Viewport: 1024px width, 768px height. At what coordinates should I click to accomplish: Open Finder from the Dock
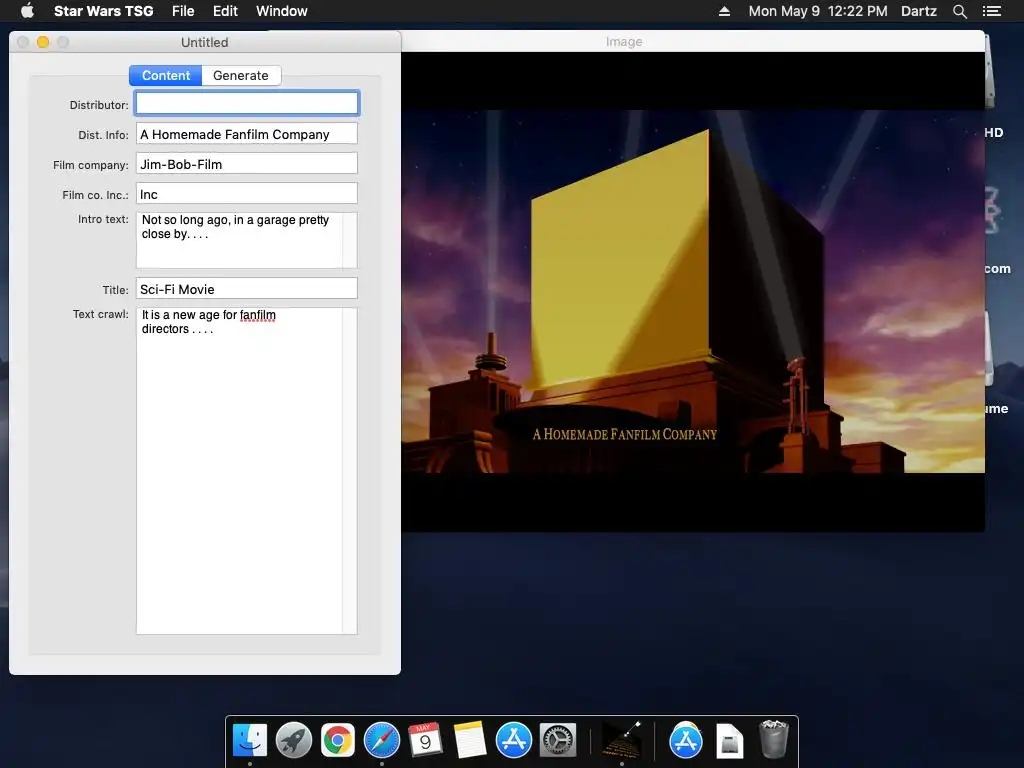(250, 741)
